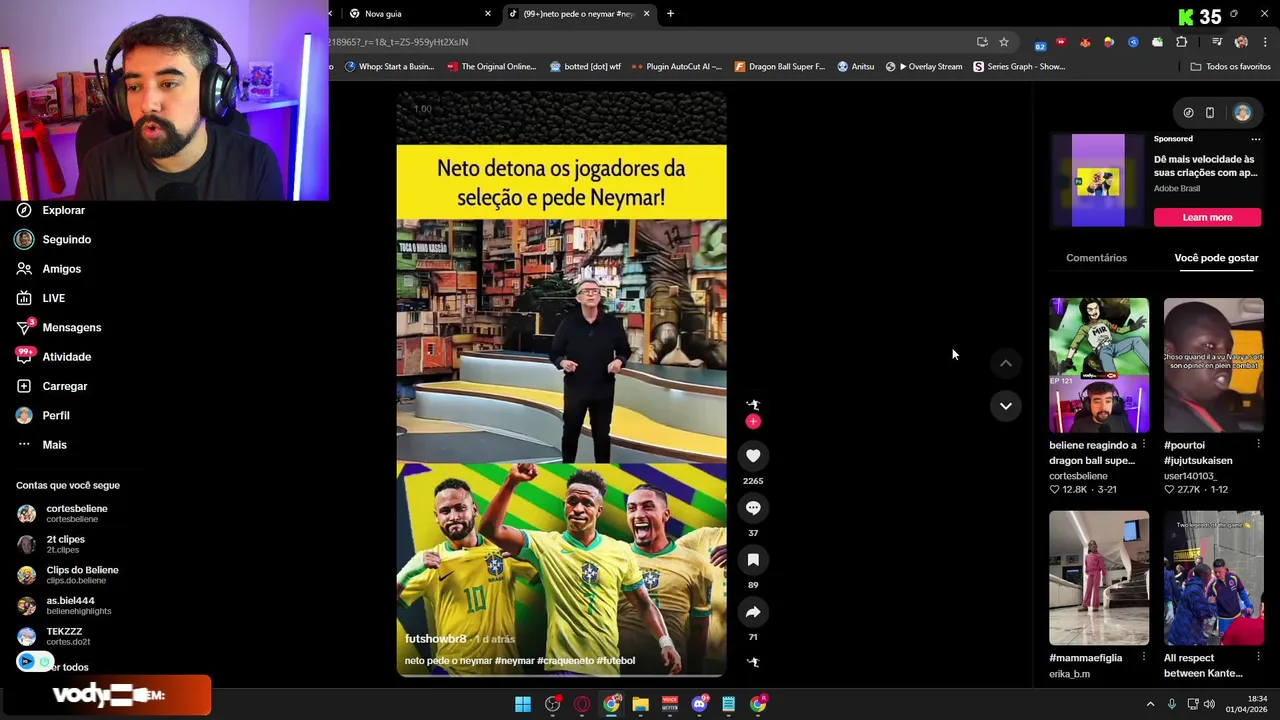Open Perfil page in sidebar
This screenshot has height=720, width=1280.
[55, 415]
